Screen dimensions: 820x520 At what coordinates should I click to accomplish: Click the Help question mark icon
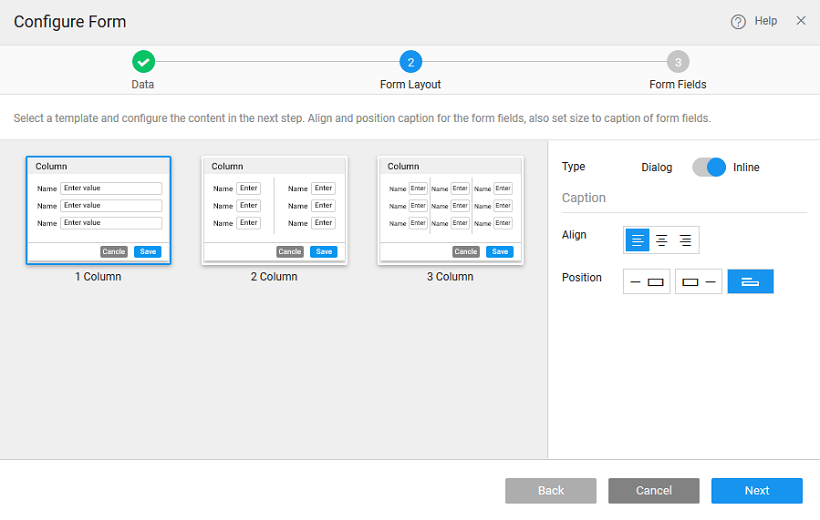pos(738,21)
